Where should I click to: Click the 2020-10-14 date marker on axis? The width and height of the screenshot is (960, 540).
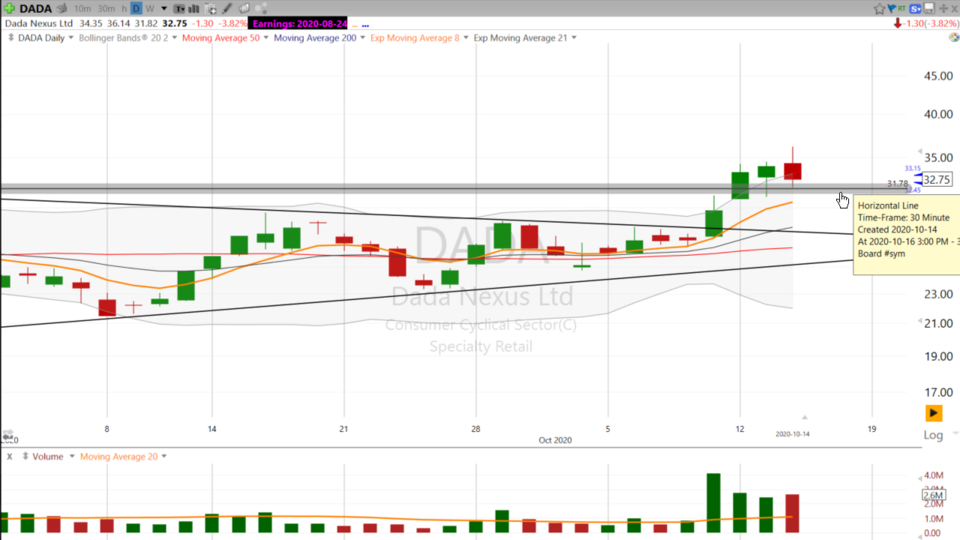pyautogui.click(x=792, y=433)
